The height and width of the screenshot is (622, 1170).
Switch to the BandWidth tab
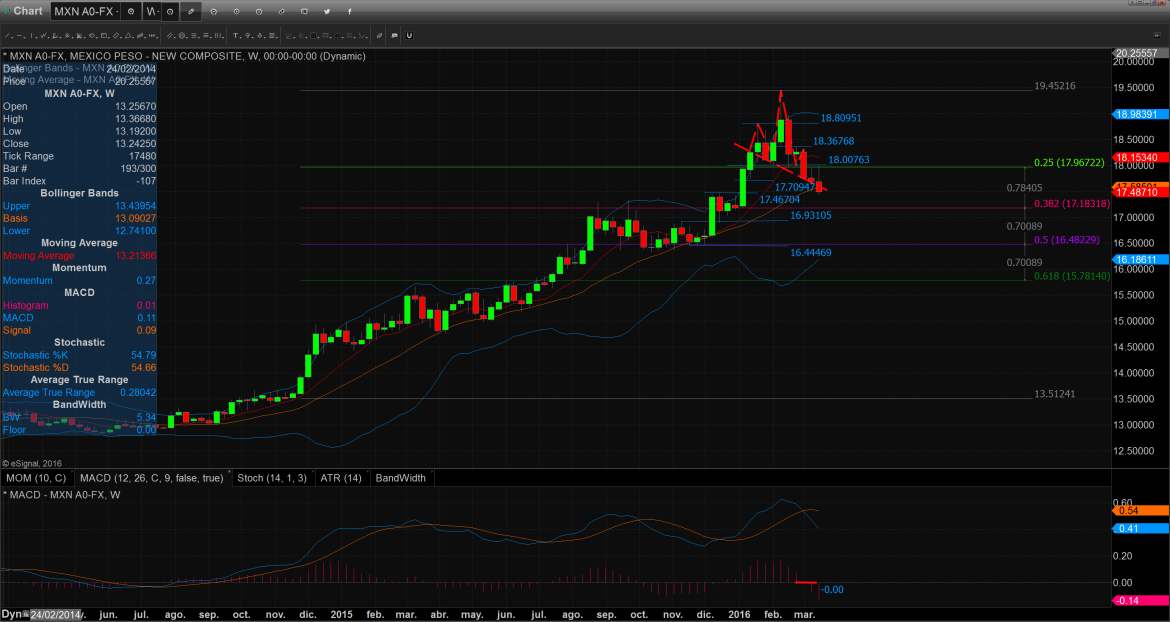(x=401, y=478)
